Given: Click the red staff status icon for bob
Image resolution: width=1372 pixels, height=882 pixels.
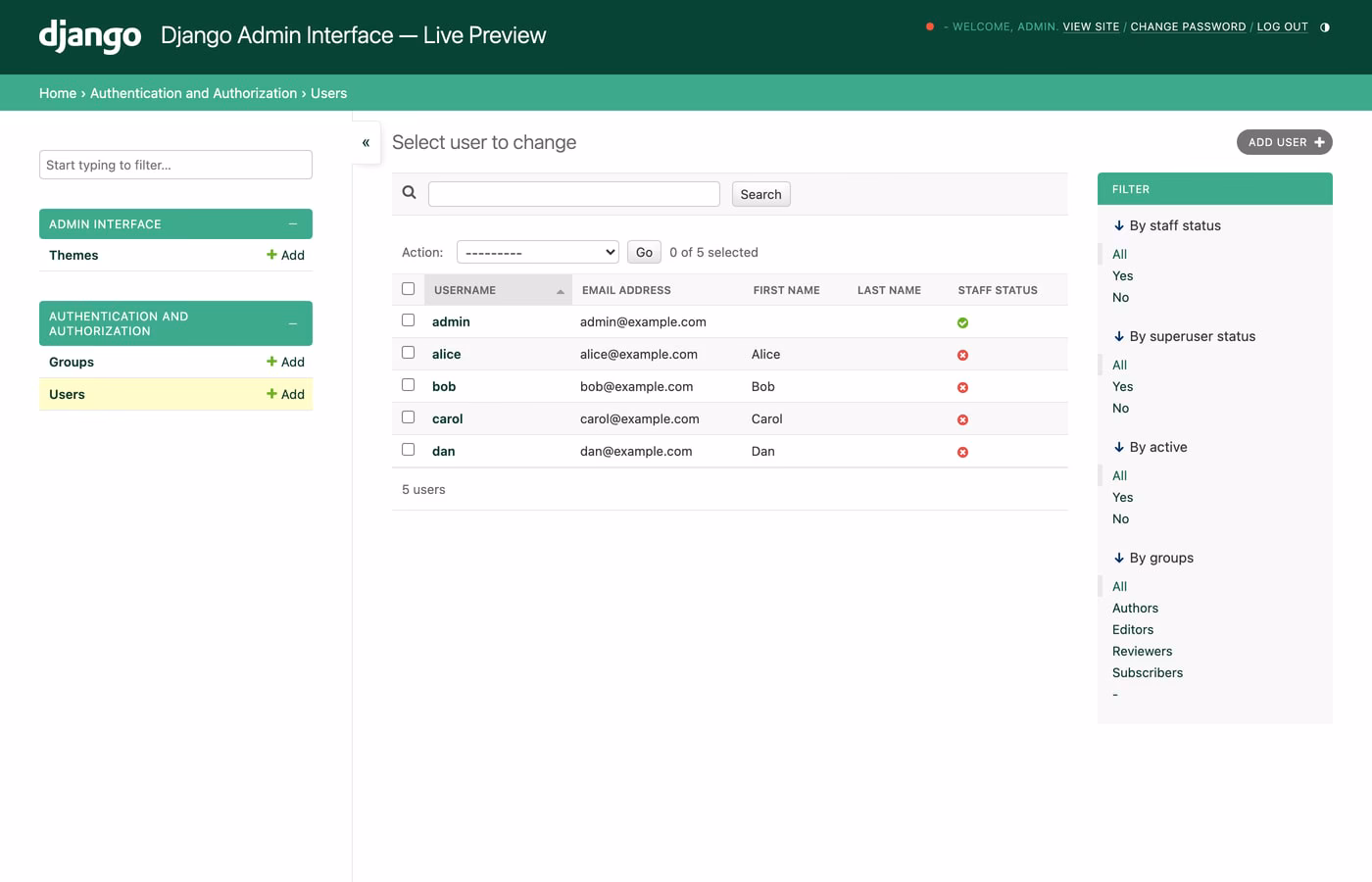Looking at the screenshot, I should click(962, 387).
